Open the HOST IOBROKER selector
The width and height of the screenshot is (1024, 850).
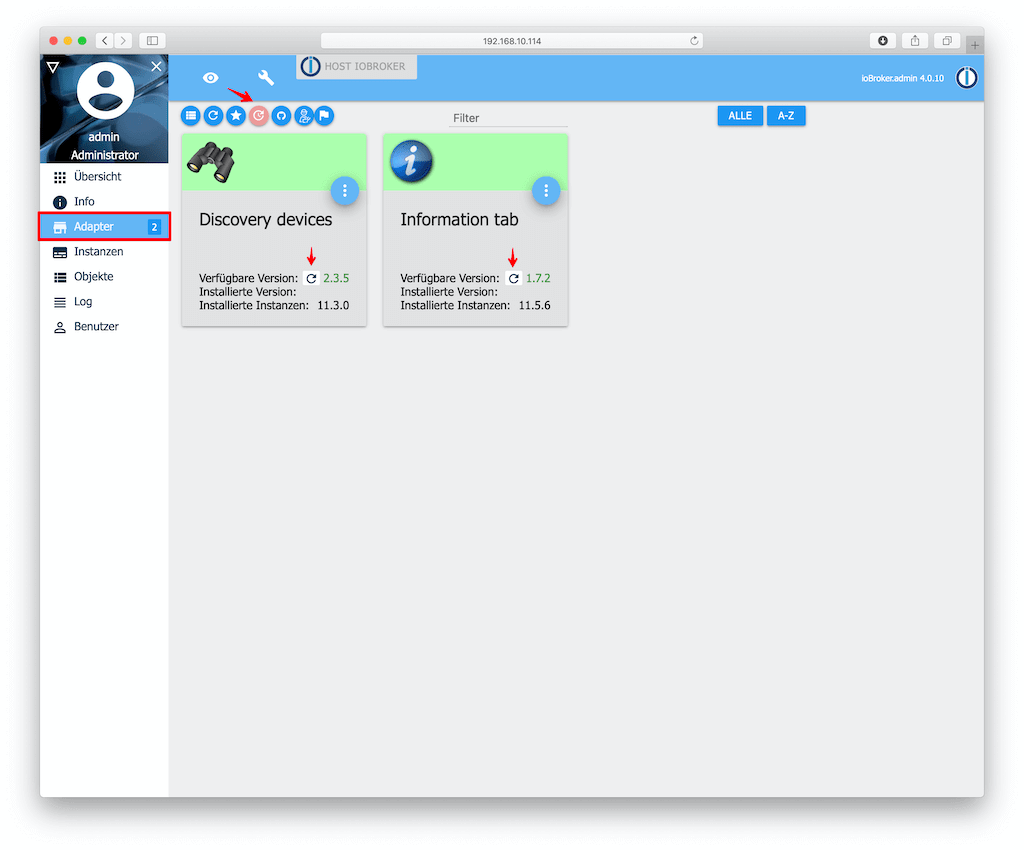356,67
